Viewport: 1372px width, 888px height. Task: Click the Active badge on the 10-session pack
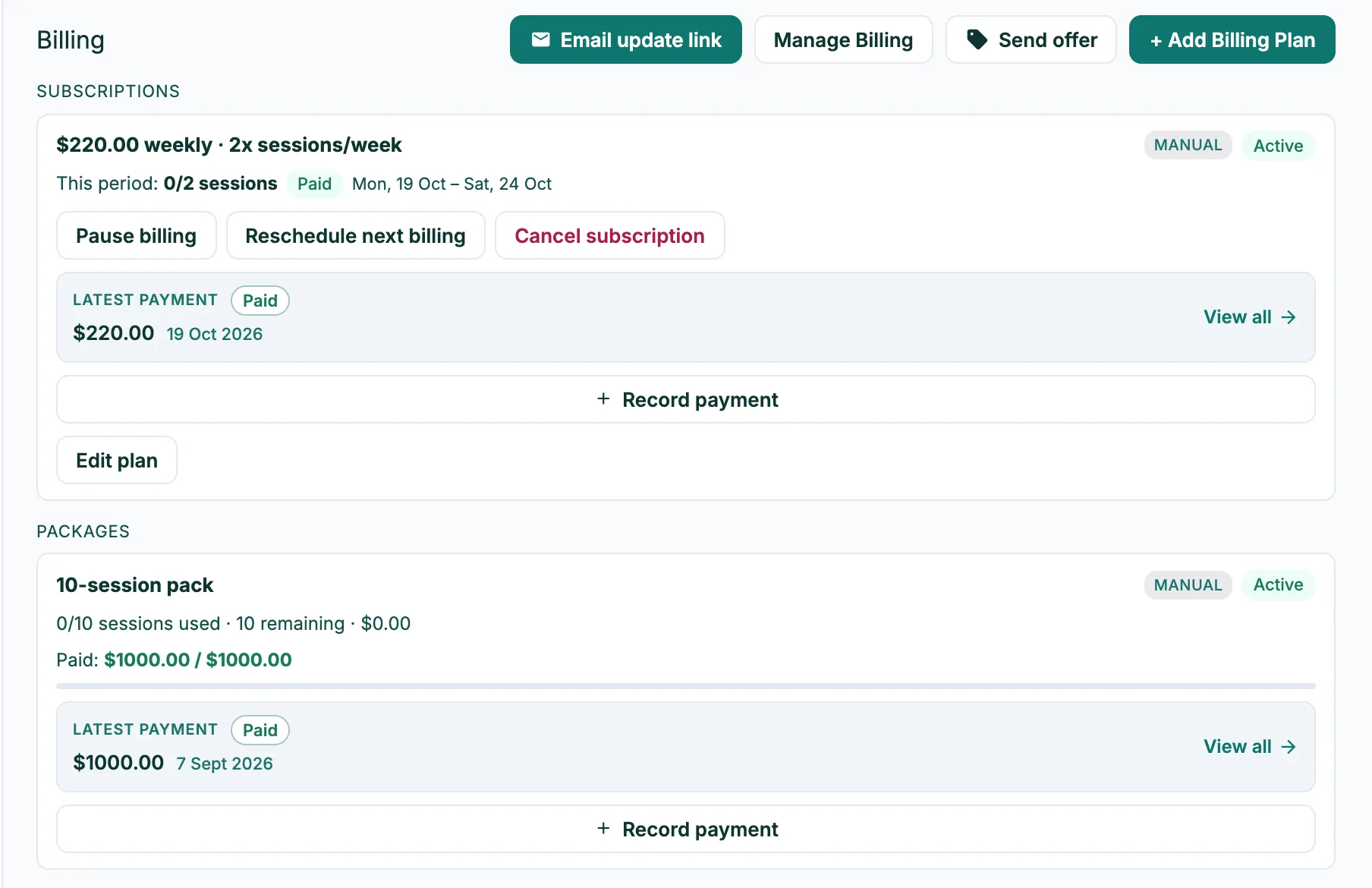1278,585
